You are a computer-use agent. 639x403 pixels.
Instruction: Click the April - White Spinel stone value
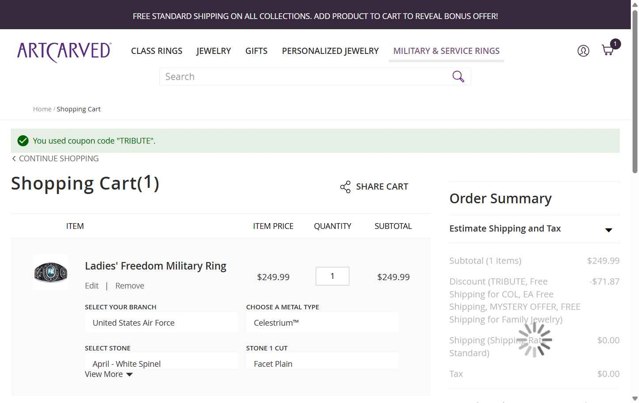click(x=161, y=361)
